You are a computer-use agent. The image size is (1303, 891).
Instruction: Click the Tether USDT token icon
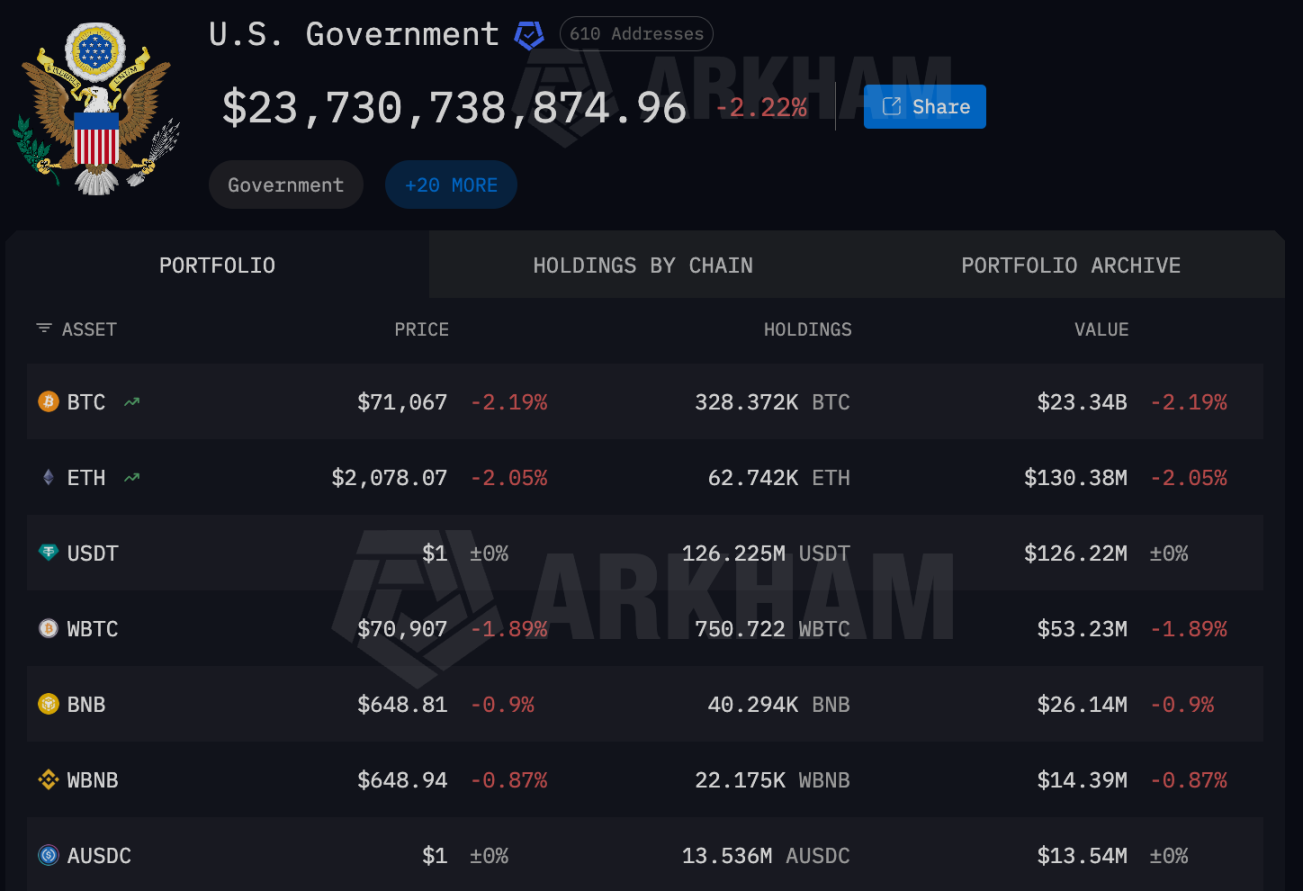48,553
